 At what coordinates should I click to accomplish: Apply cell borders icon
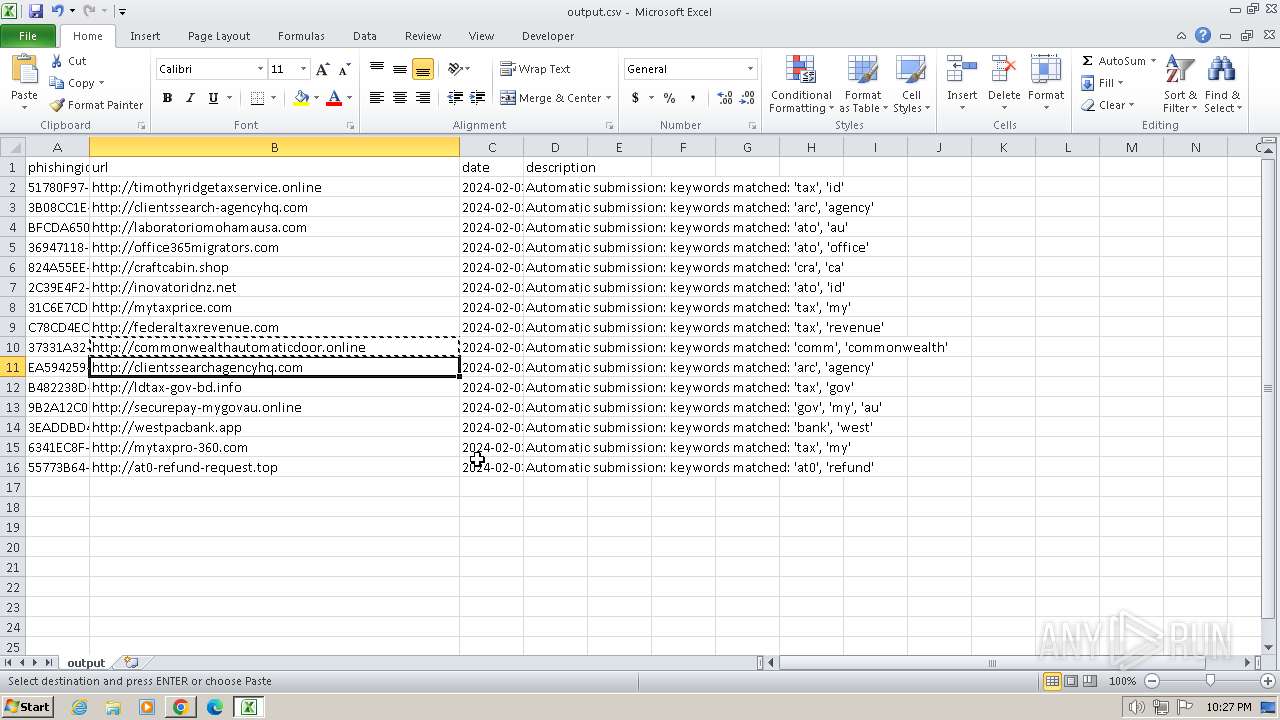(257, 98)
